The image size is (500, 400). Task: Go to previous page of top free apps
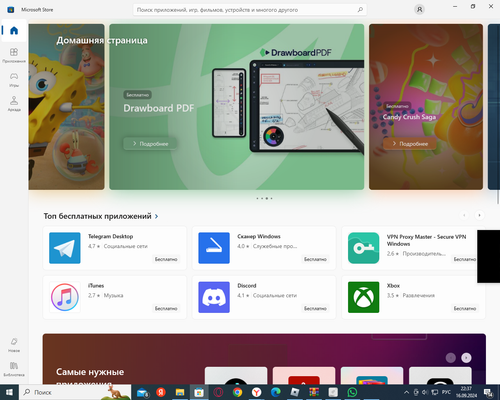464,215
